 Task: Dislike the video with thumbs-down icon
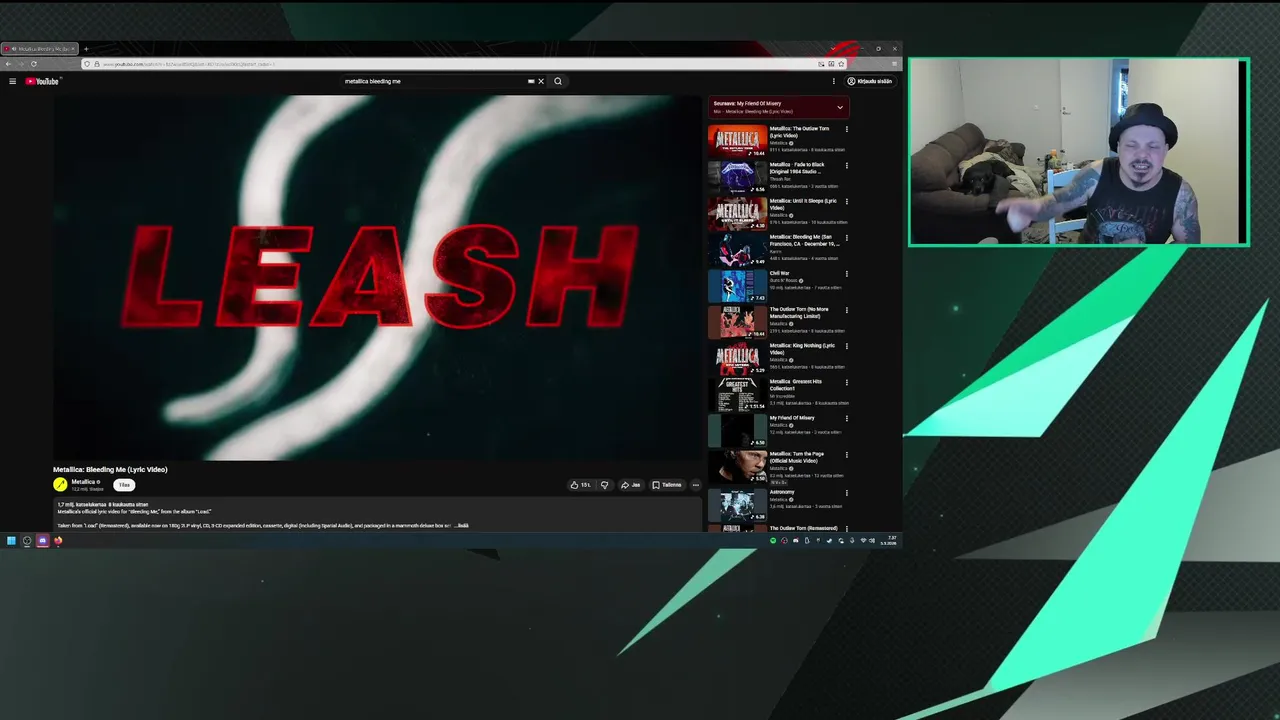point(604,485)
